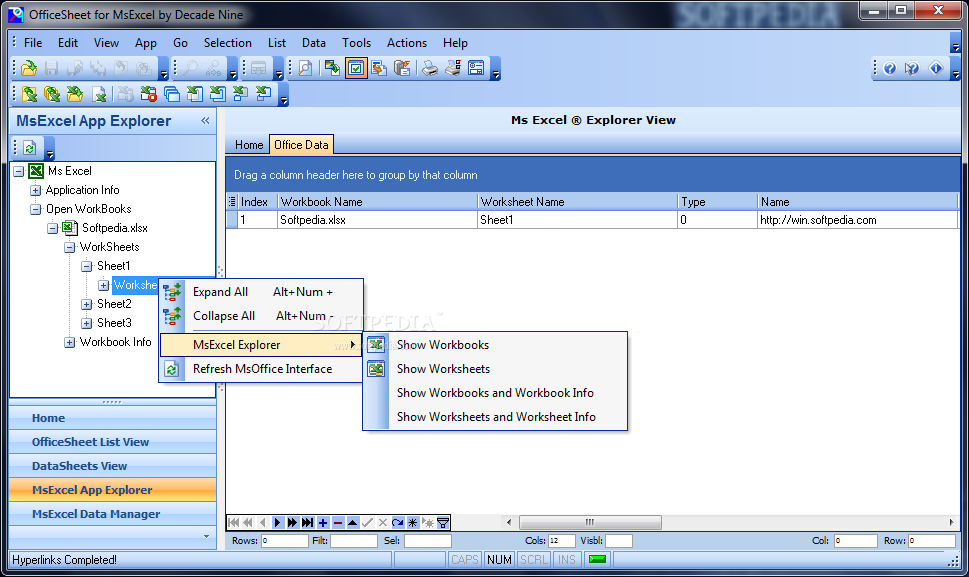Collapse the Softpedia.xlsx tree node
Screen dimensions: 969x577
[x=53, y=229]
